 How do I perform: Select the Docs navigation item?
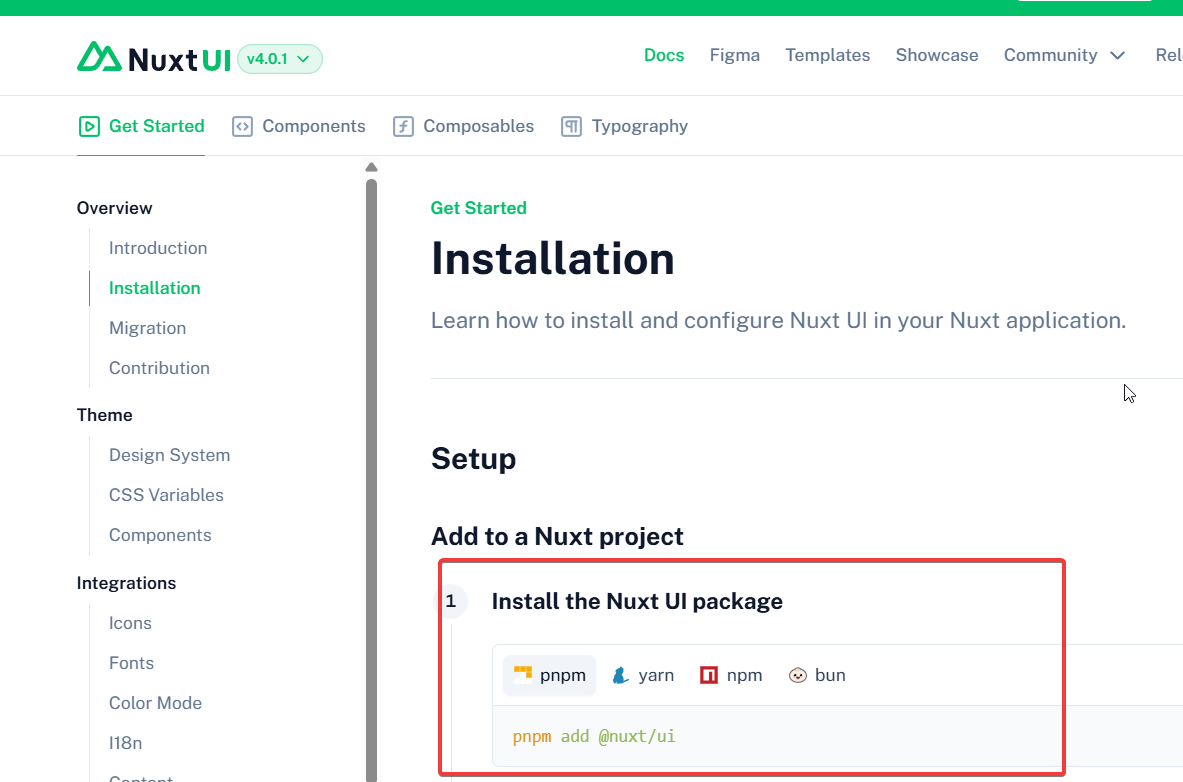click(x=664, y=55)
